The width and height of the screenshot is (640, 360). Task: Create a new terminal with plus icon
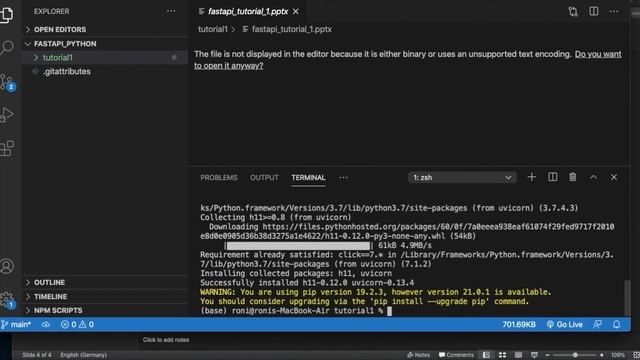tap(531, 177)
